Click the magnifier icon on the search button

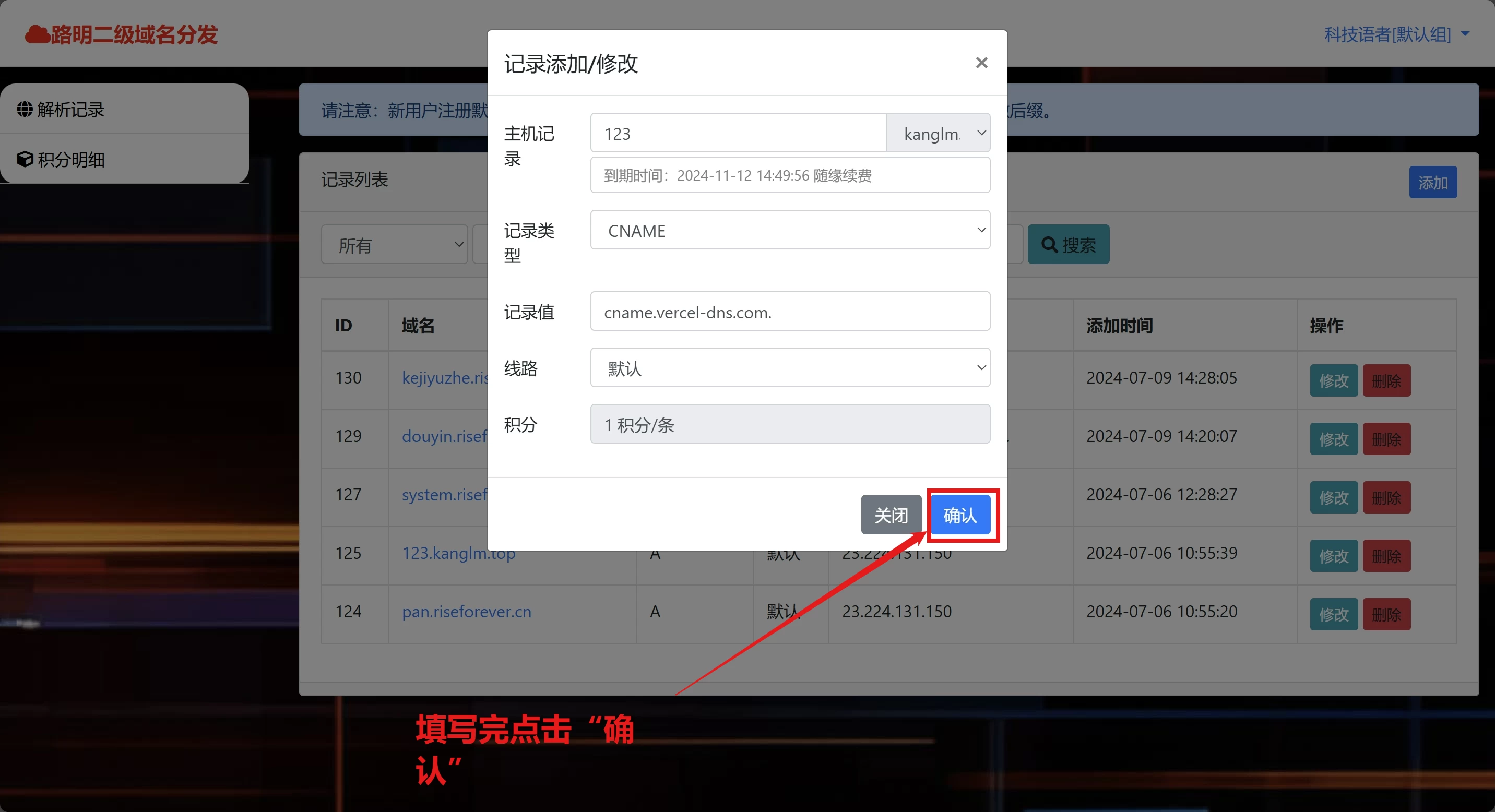tap(1049, 245)
